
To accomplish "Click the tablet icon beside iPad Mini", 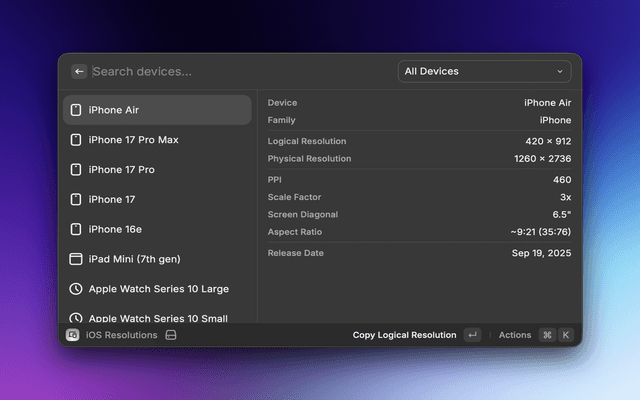I will point(75,259).
